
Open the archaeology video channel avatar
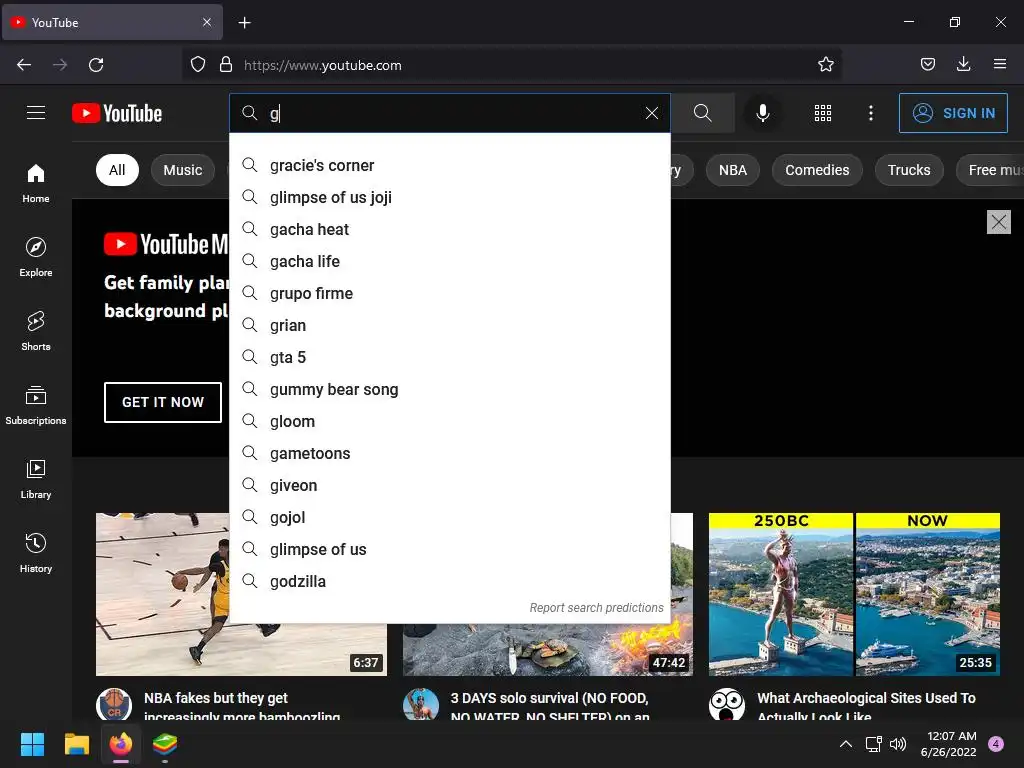[x=726, y=705]
